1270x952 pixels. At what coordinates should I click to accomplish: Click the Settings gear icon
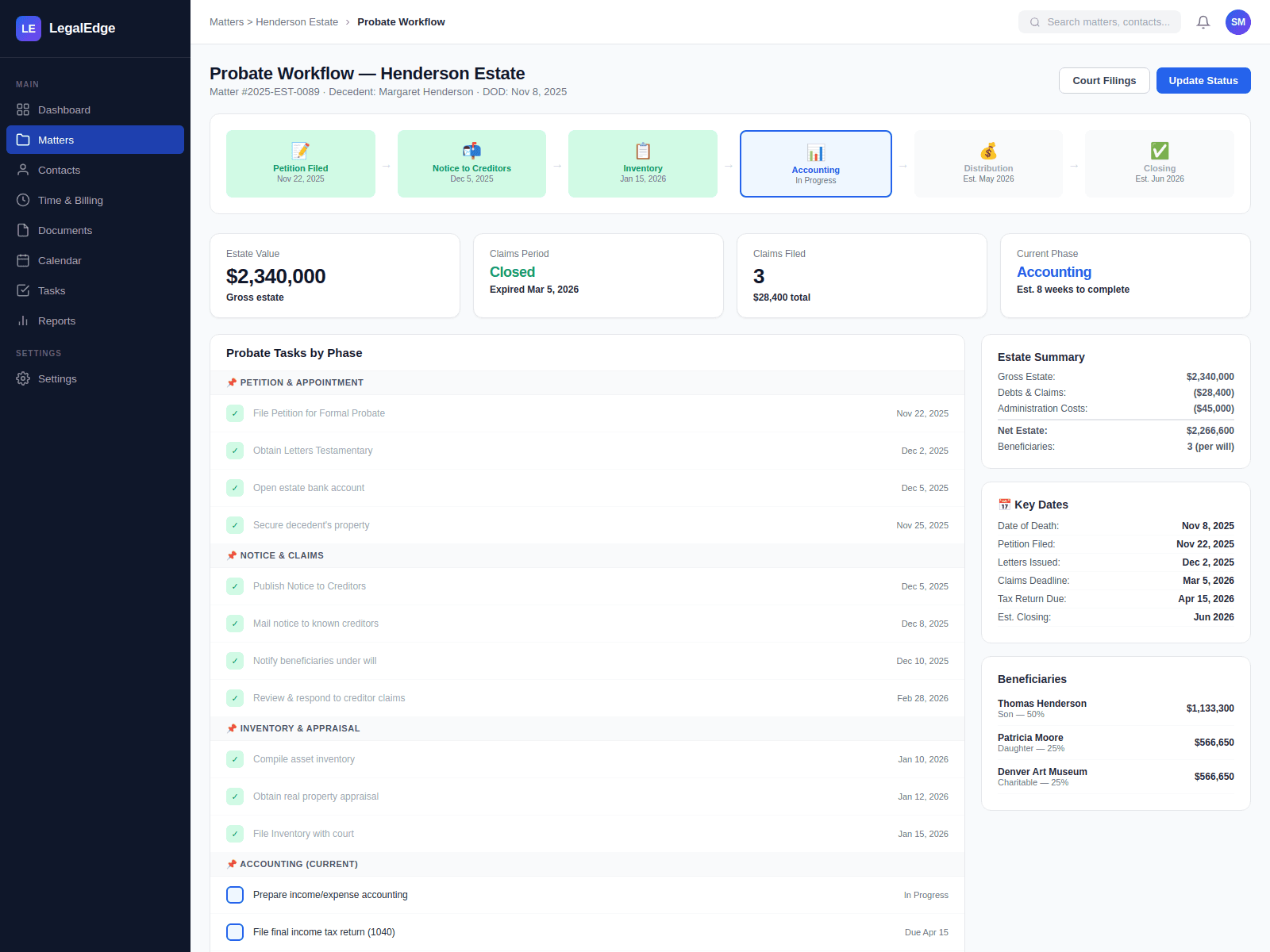pyautogui.click(x=23, y=378)
